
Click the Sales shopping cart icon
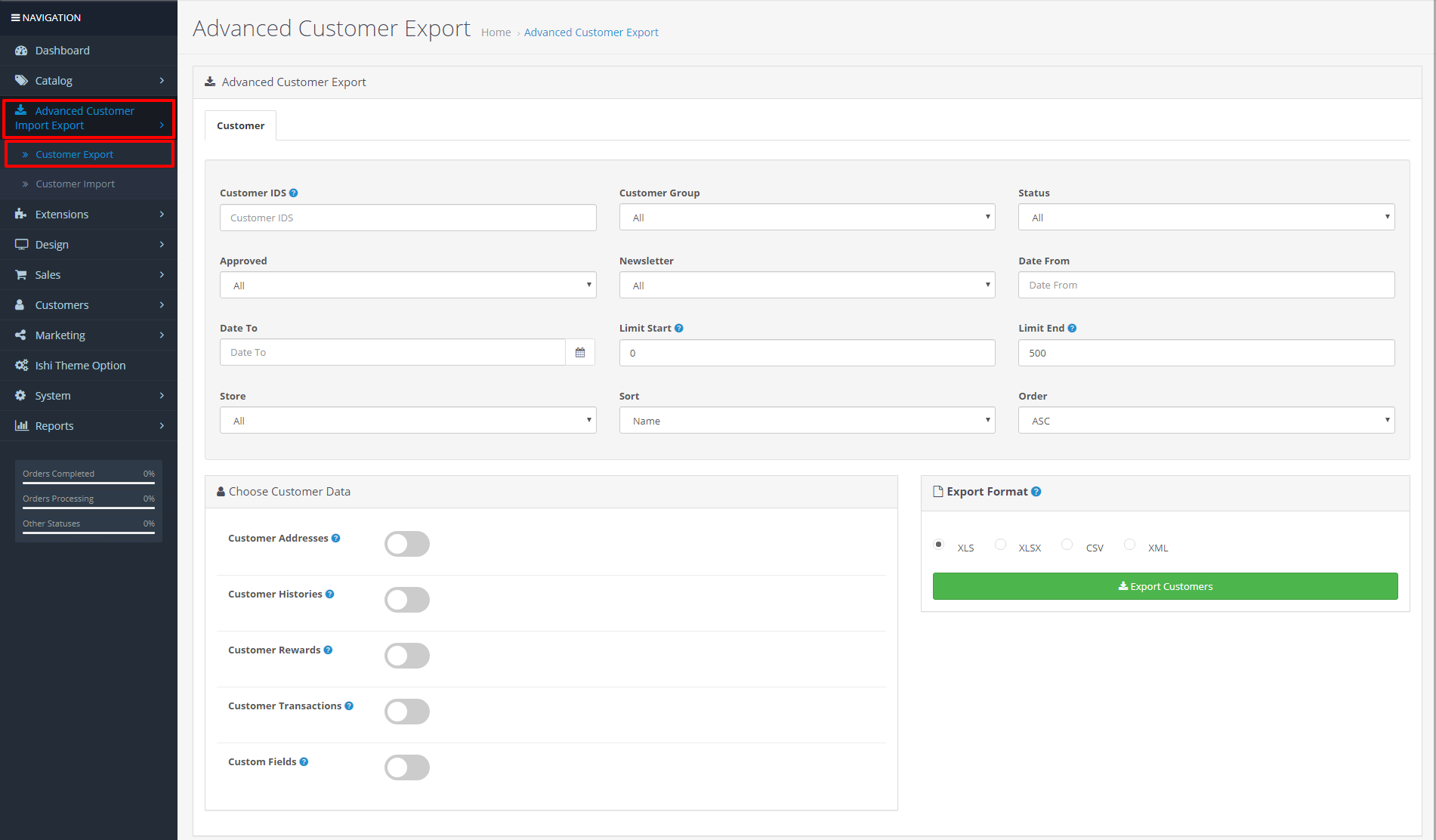21,274
